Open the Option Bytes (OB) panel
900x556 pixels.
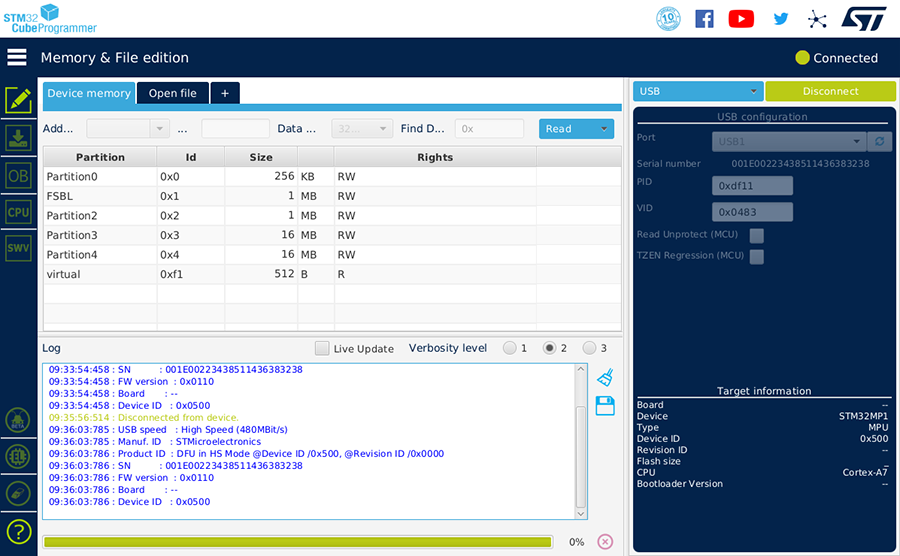18,176
